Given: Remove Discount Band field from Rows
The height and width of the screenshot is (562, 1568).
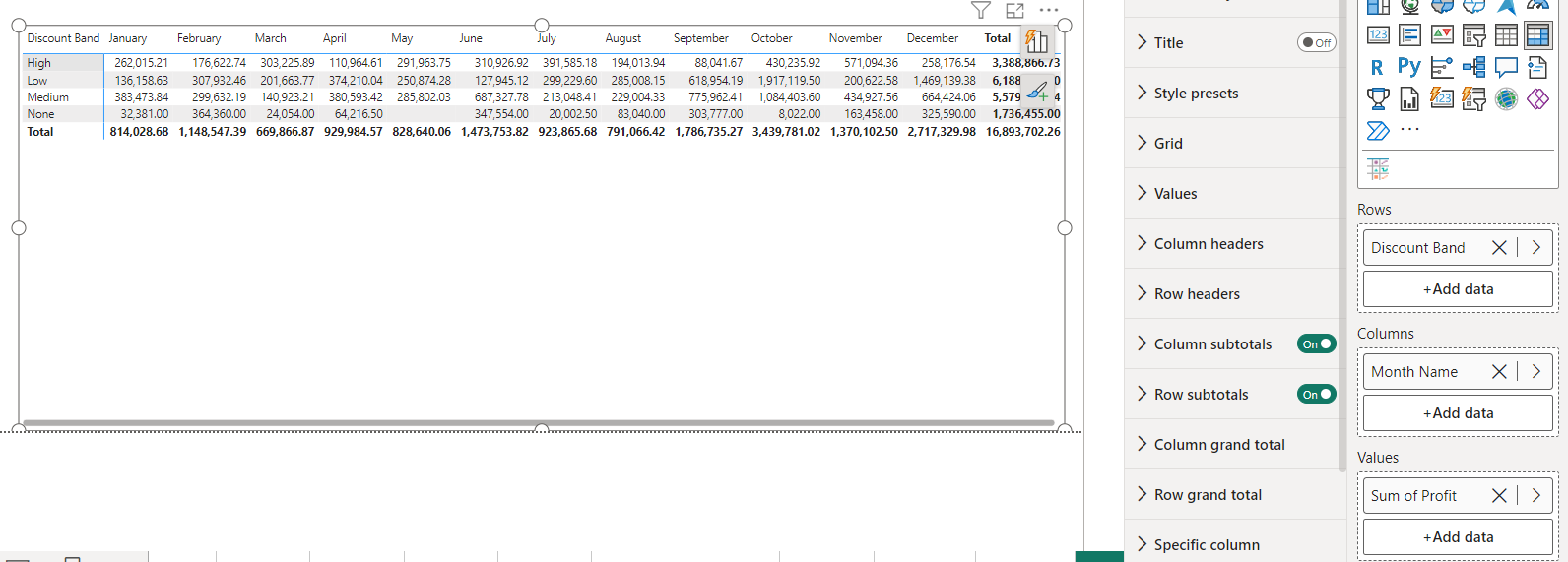Looking at the screenshot, I should click(1499, 248).
